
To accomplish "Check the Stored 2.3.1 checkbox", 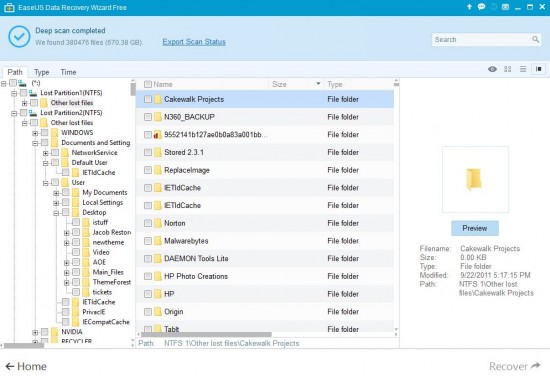I will pyautogui.click(x=148, y=152).
